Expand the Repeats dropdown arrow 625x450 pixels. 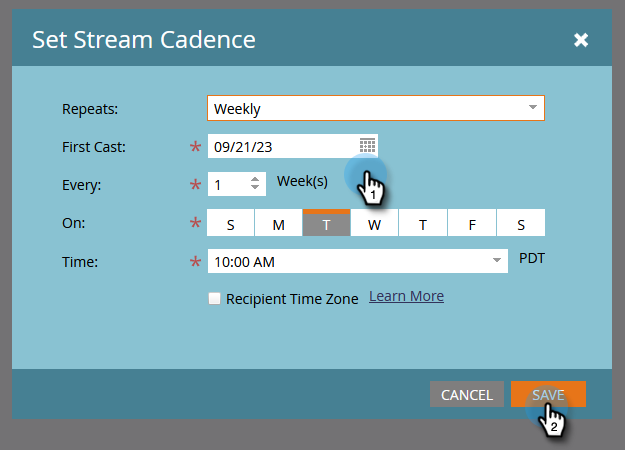[533, 107]
